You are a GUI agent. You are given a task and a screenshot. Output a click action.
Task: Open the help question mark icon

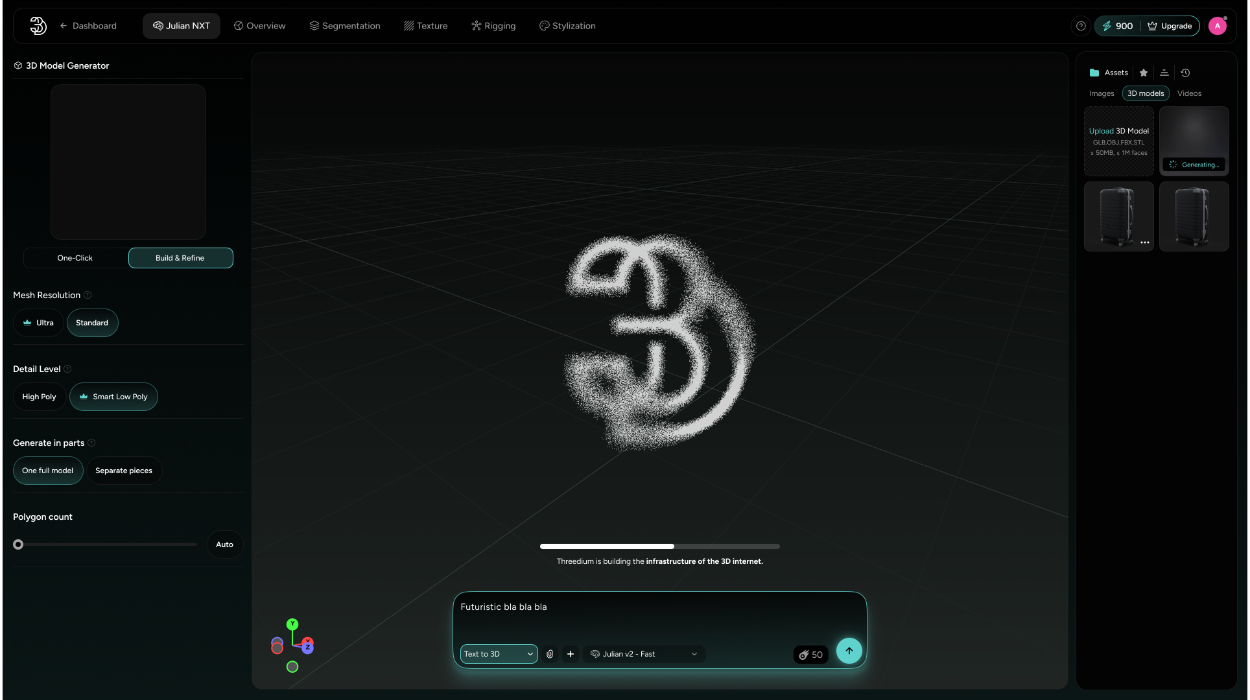point(1080,26)
